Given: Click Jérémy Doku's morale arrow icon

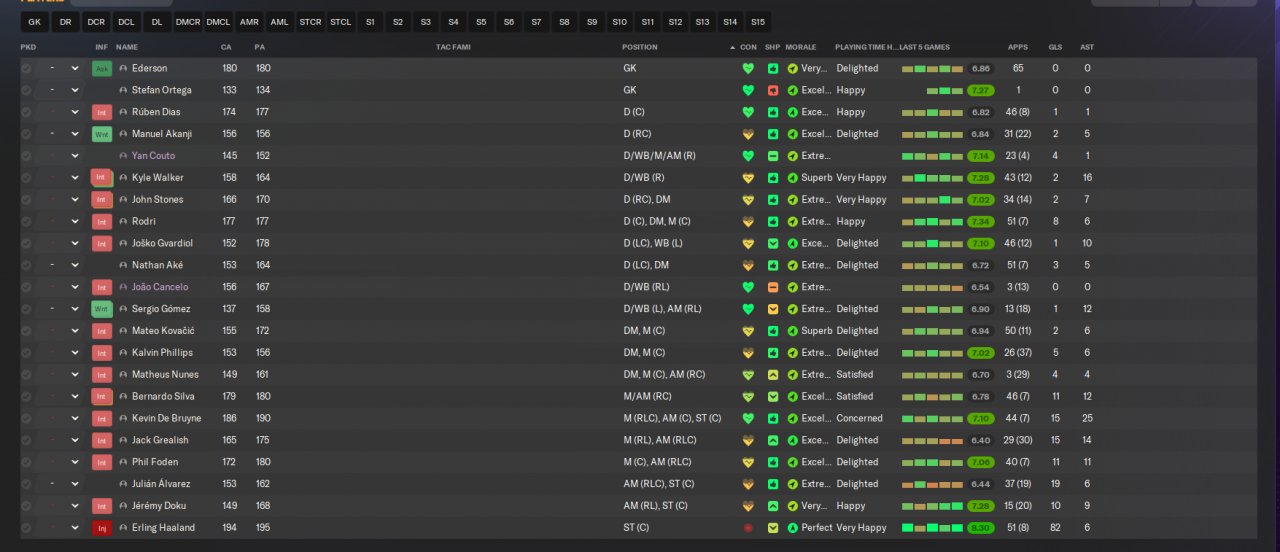Looking at the screenshot, I should click(793, 506).
